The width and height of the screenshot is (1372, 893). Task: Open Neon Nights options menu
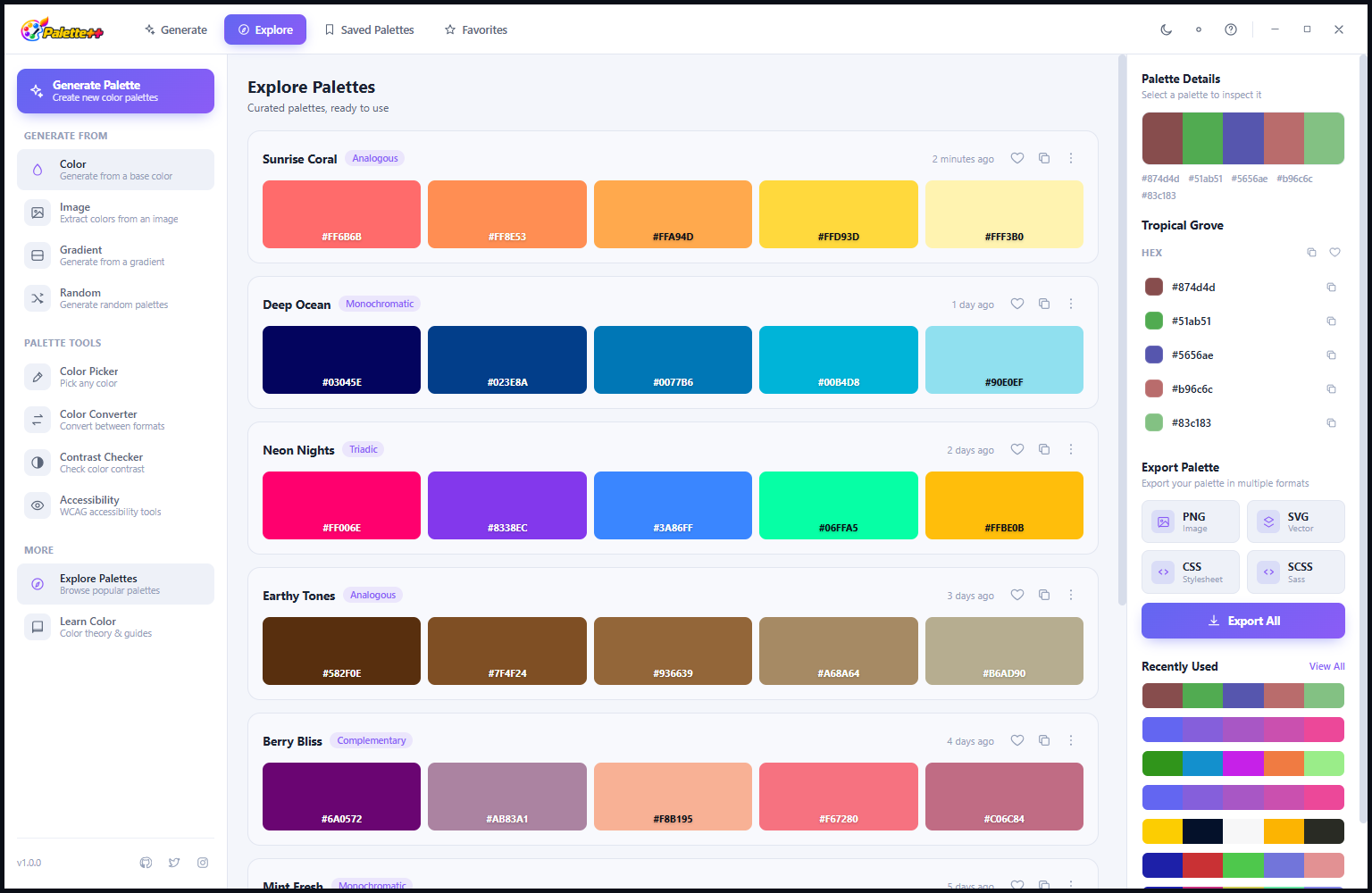(x=1071, y=449)
